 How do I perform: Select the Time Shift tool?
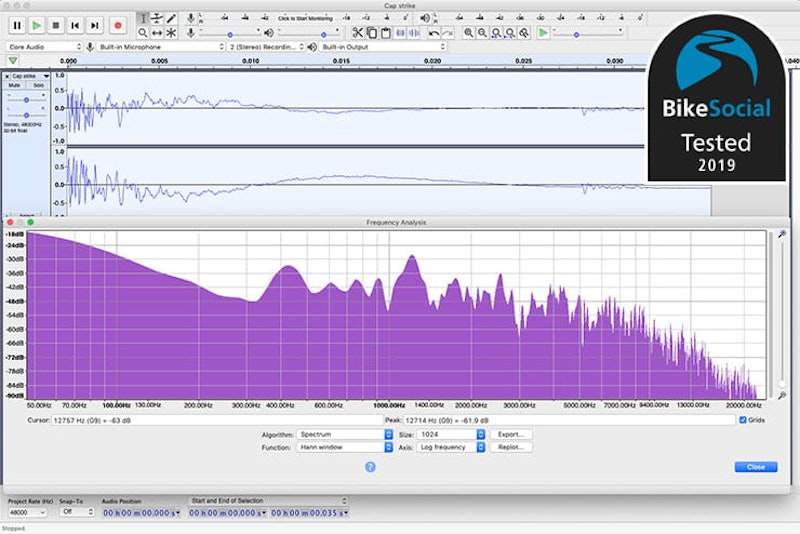(157, 33)
